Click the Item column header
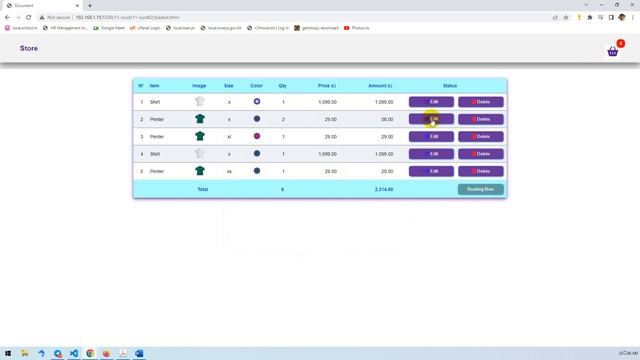Screen dimensions: 640x360 click(154, 86)
